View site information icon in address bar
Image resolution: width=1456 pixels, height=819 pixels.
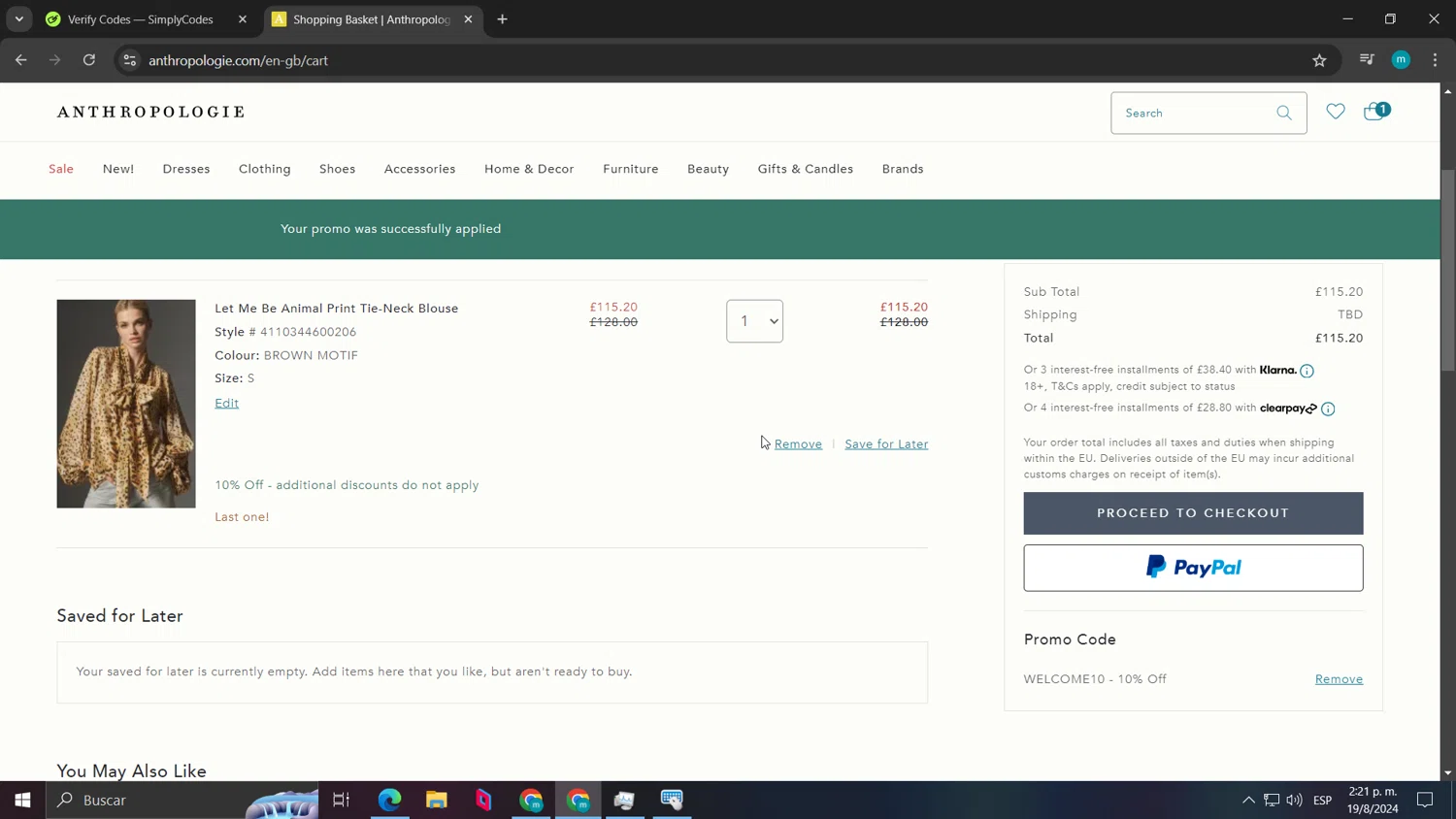point(129,60)
